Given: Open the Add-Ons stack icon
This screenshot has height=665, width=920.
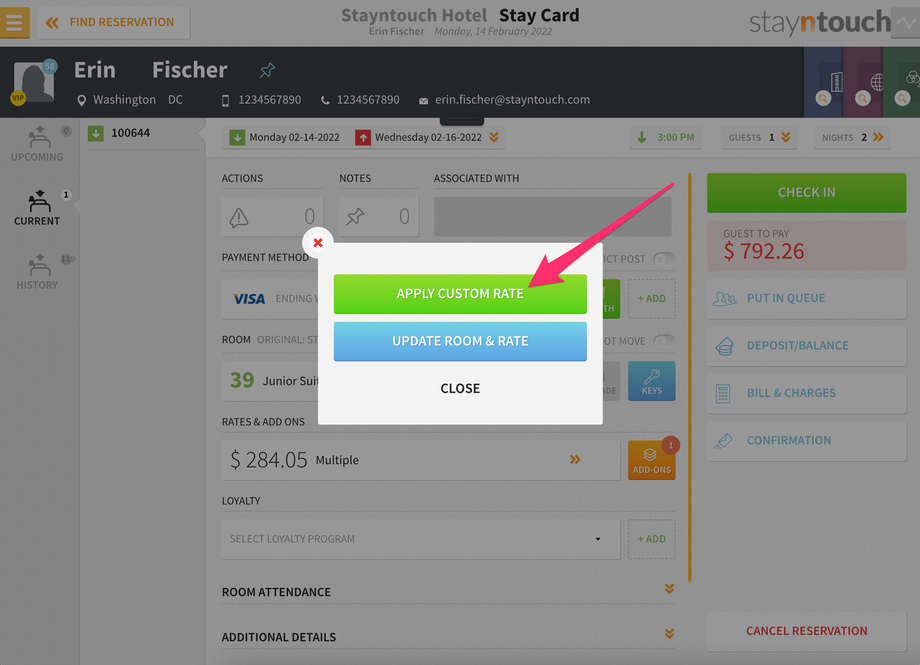Looking at the screenshot, I should (651, 460).
